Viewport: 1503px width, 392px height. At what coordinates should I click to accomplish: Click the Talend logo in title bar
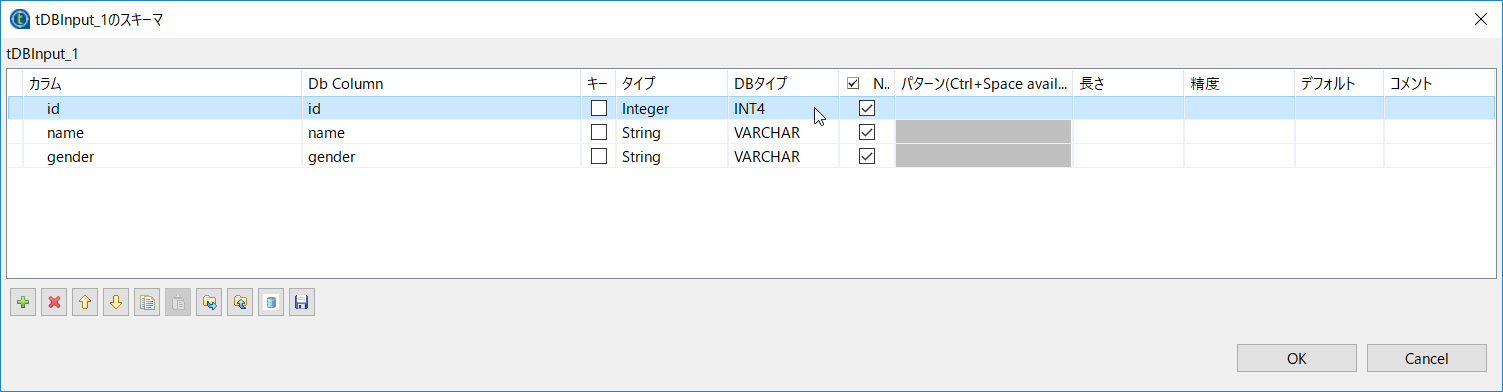point(19,19)
